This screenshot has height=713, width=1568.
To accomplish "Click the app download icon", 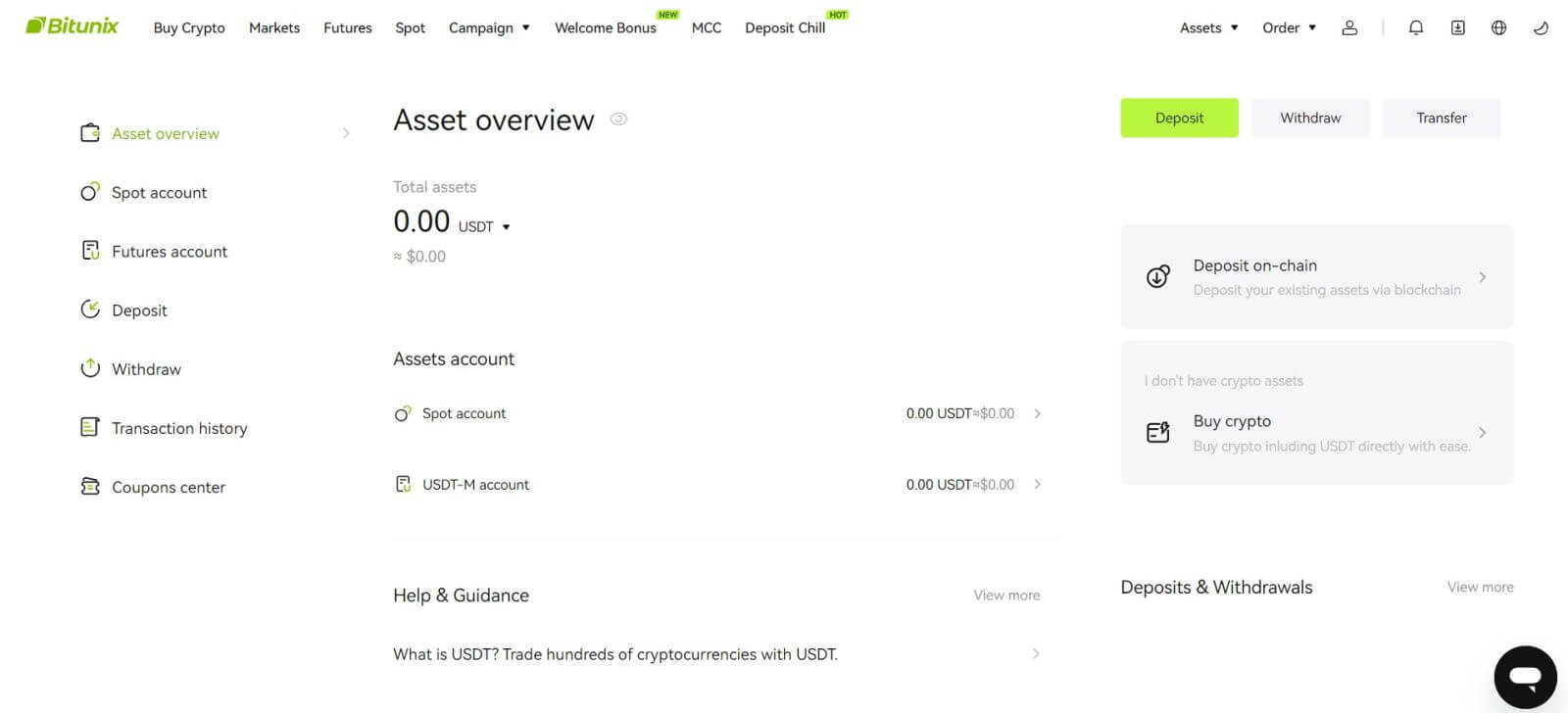I will (1456, 27).
